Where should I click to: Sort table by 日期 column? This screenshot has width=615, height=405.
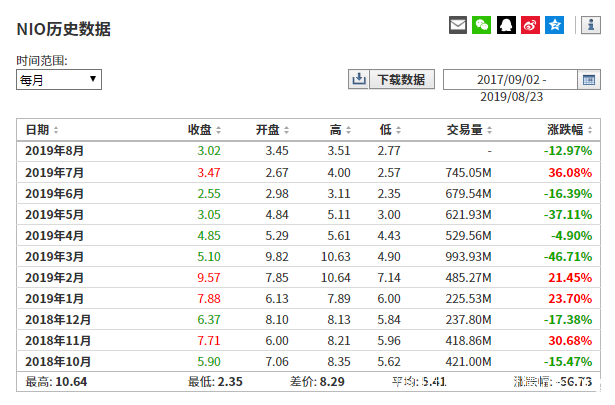[x=42, y=130]
